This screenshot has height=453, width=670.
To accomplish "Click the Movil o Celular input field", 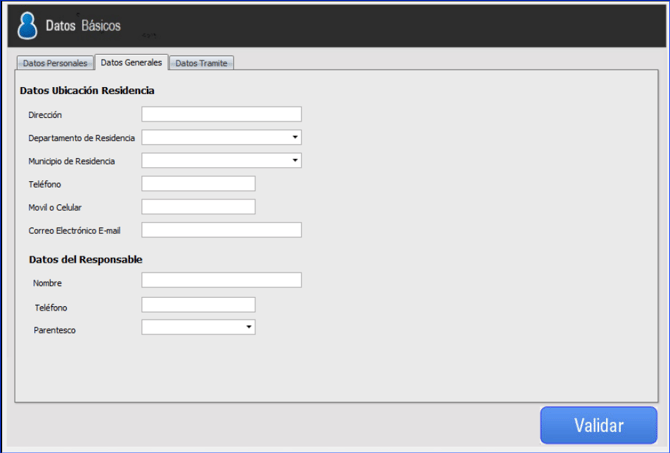I will [x=198, y=207].
